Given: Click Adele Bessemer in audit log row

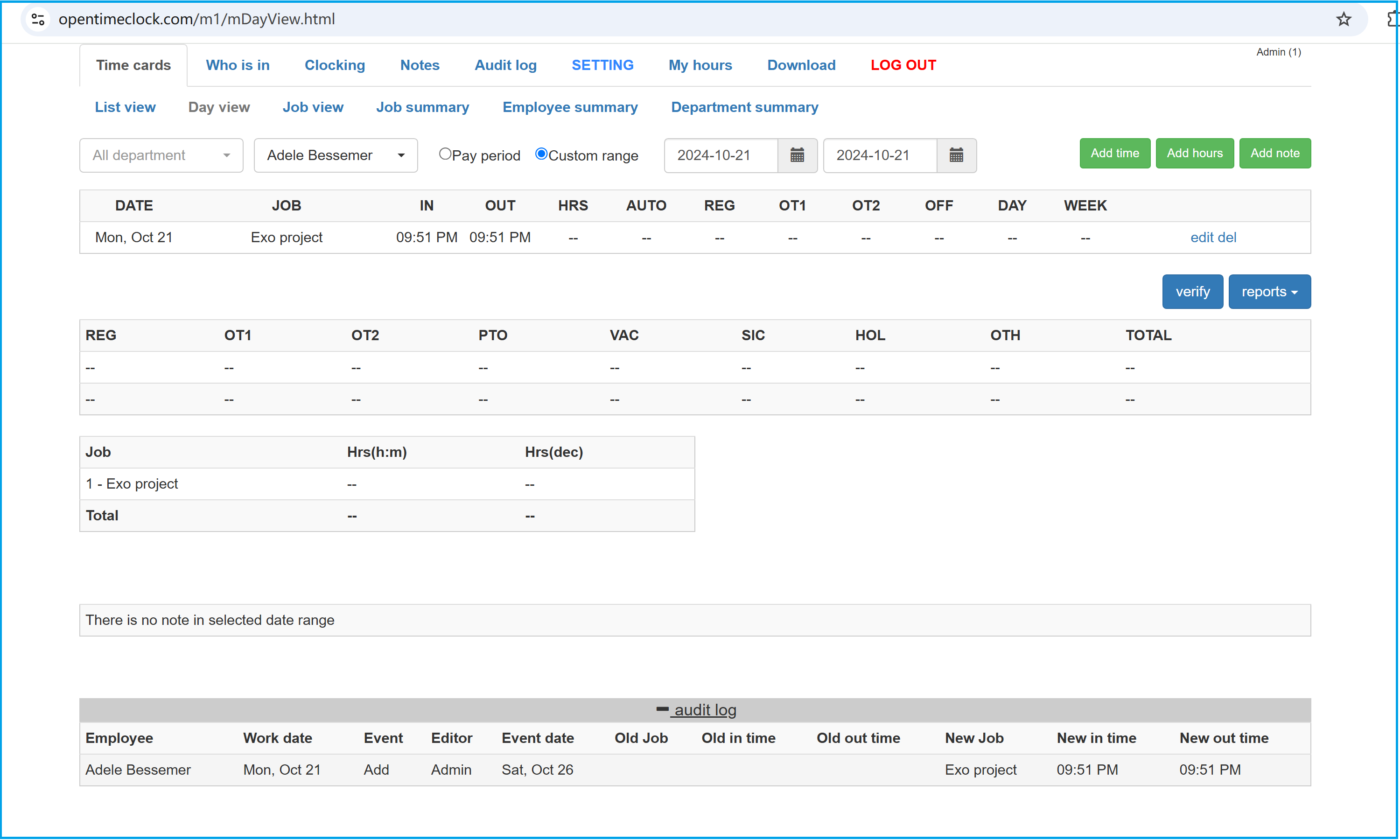Looking at the screenshot, I should coord(138,770).
